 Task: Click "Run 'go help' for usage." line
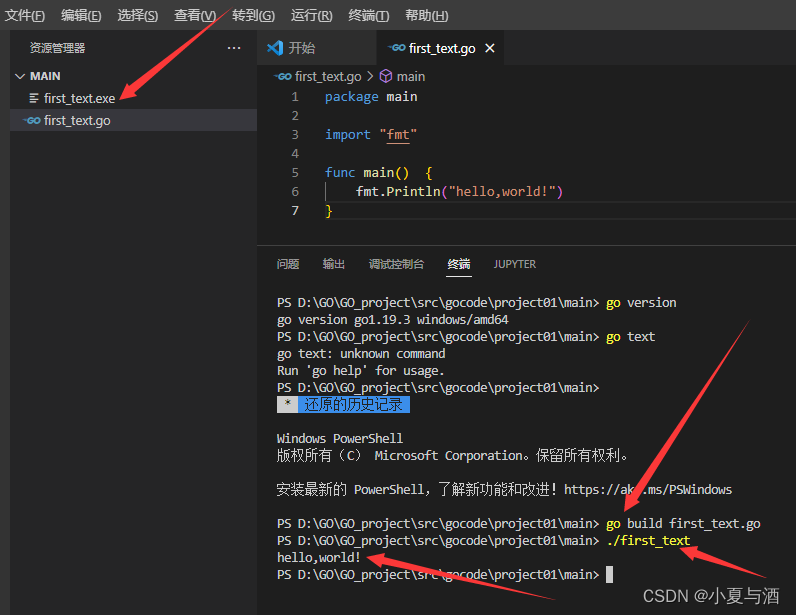[360, 371]
